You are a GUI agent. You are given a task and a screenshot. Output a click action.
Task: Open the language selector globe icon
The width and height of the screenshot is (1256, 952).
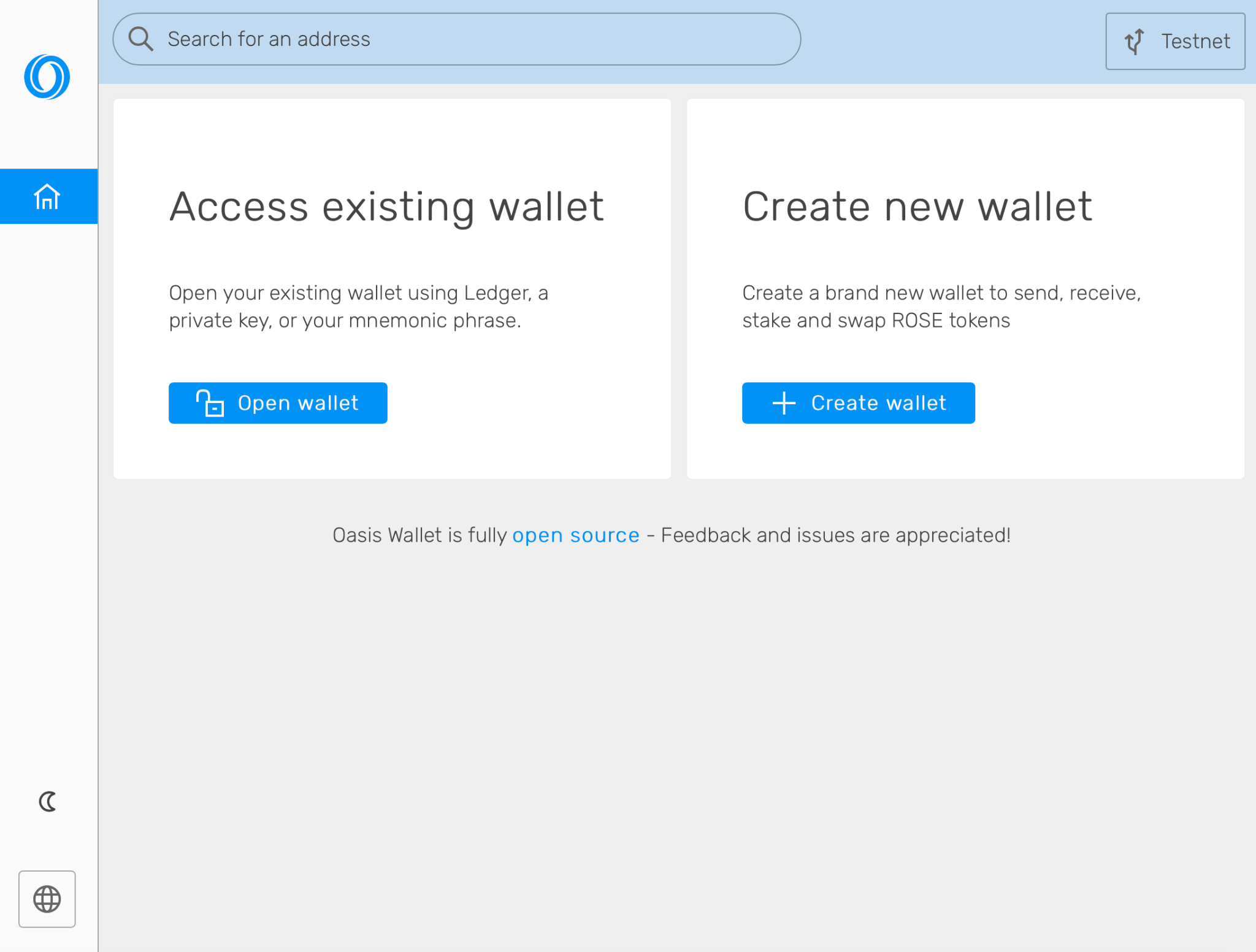[47, 899]
